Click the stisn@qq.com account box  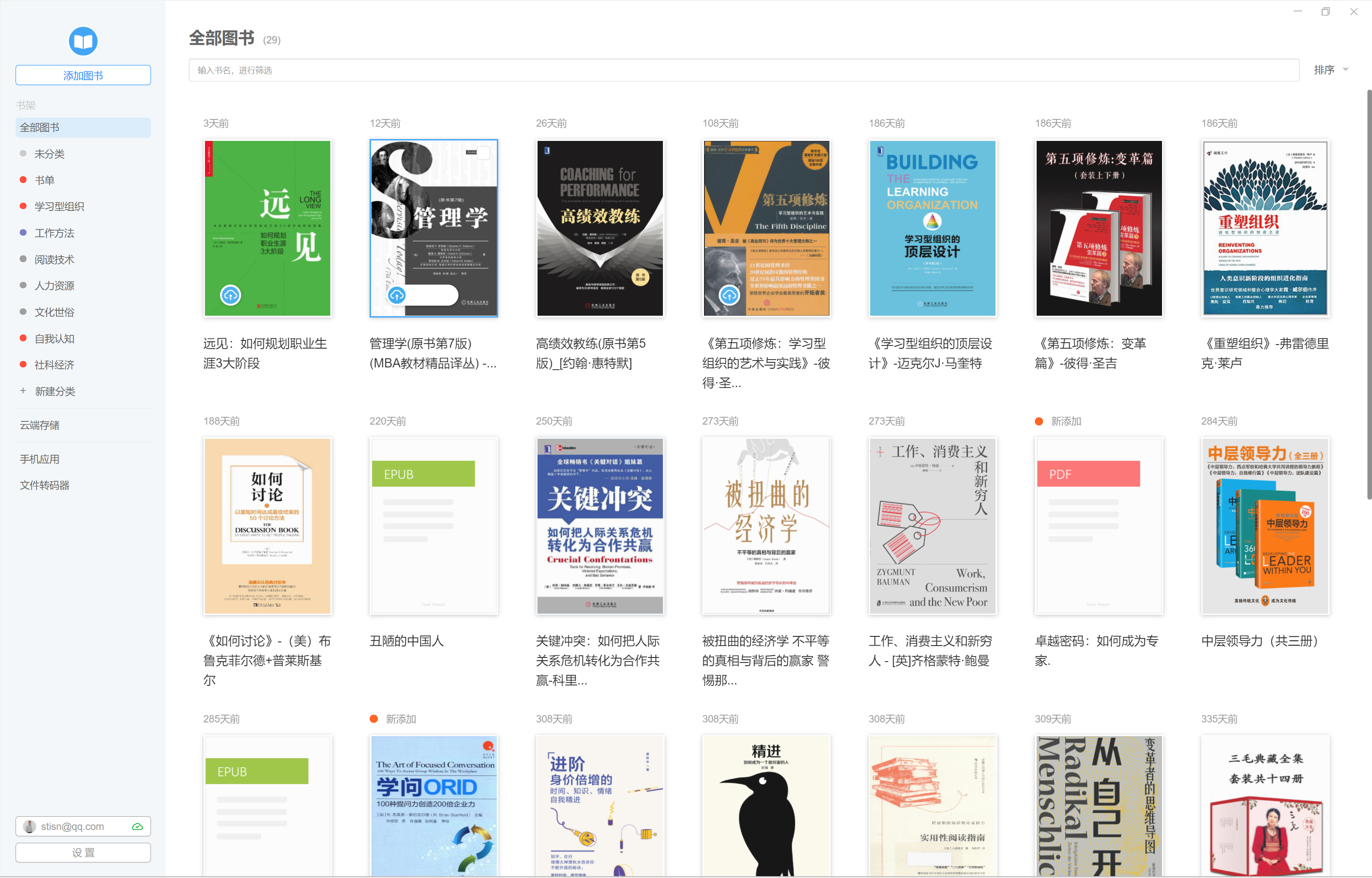coord(83,827)
